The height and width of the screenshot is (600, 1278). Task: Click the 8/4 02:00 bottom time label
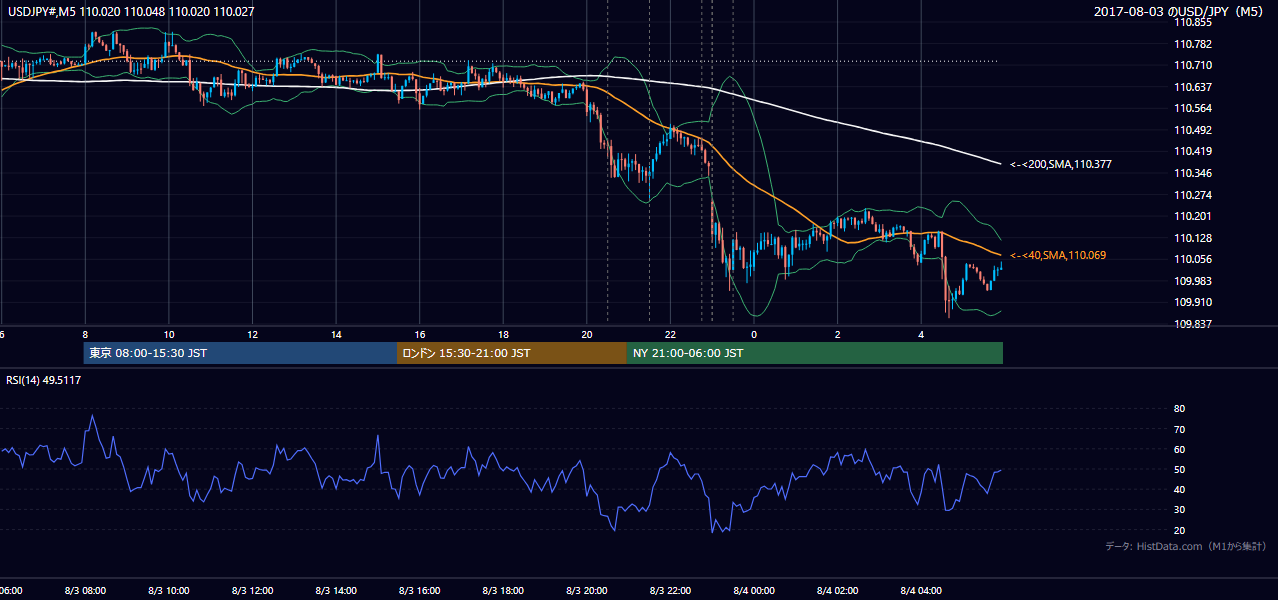tap(838, 591)
